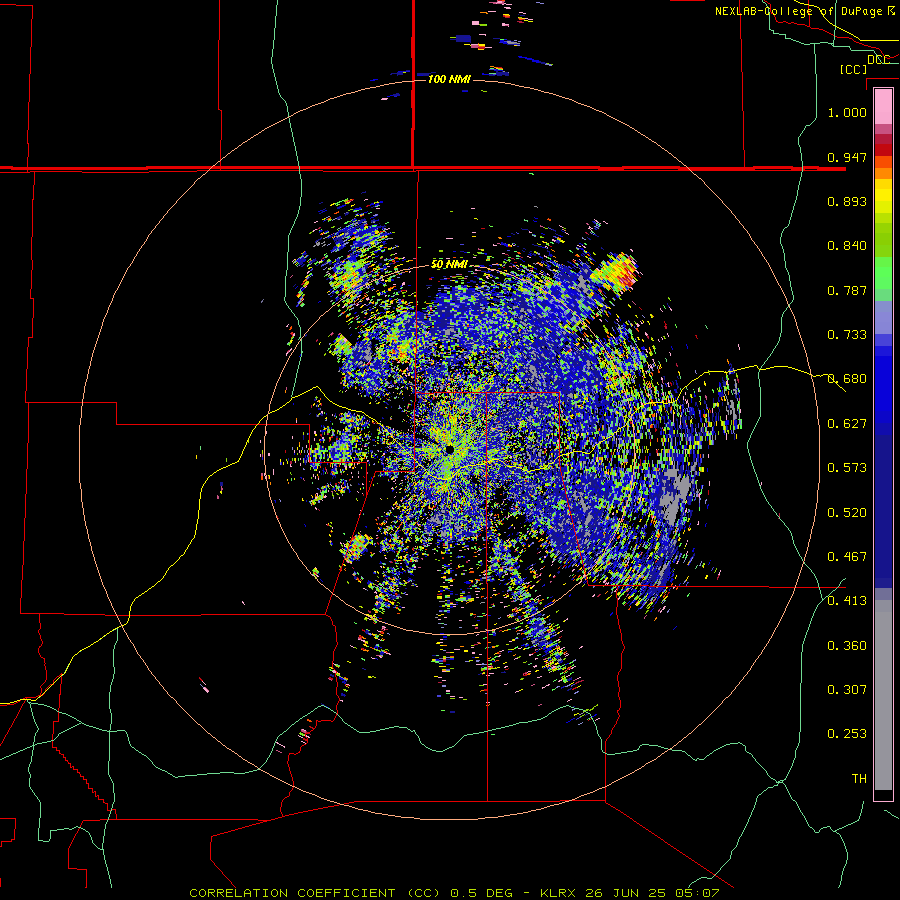
Task: Click the 0.413 scale value
Action: [847, 601]
